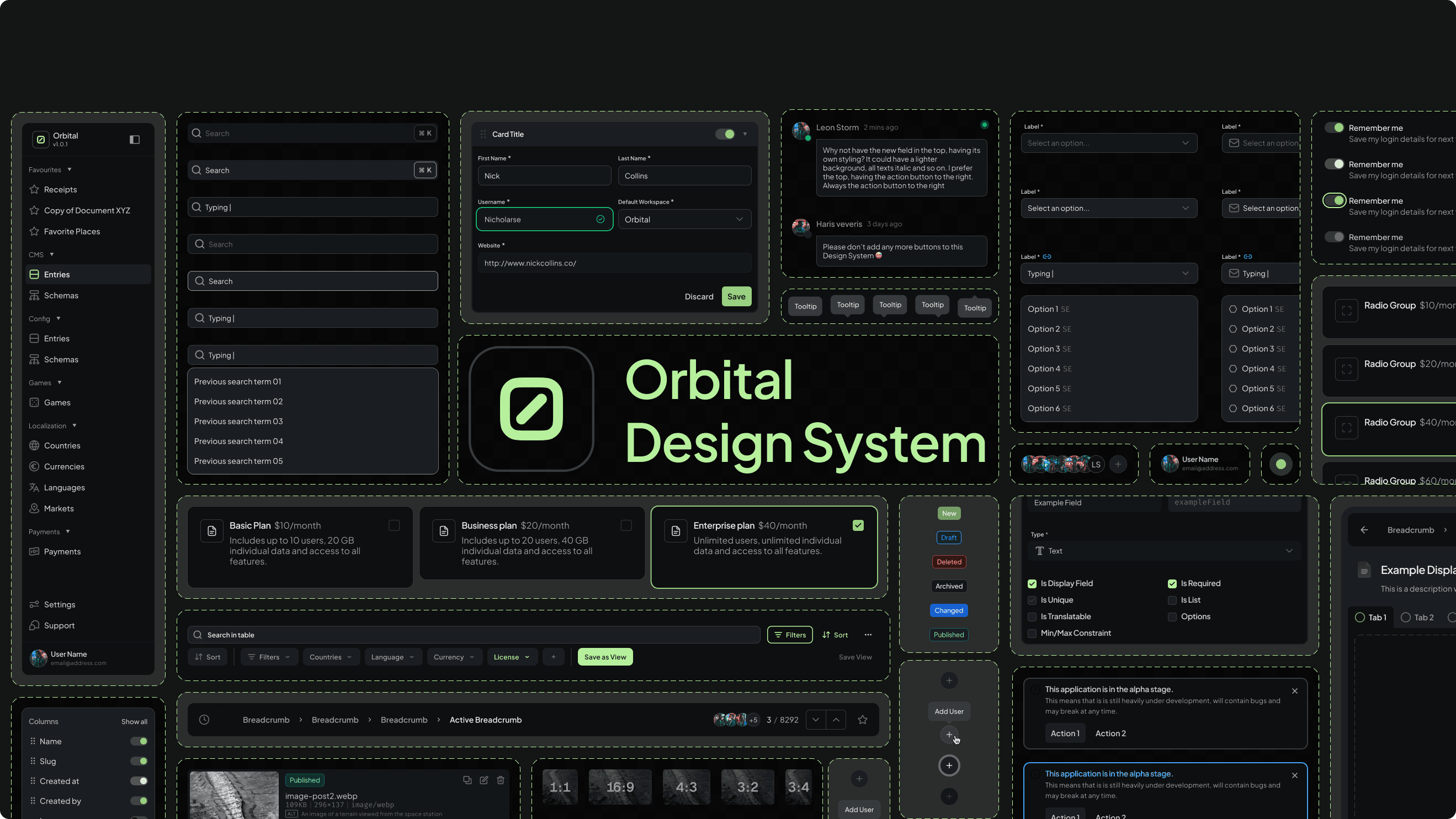The image size is (1456, 819).
Task: Open the Type dropdown set to Text
Action: [x=1164, y=551]
